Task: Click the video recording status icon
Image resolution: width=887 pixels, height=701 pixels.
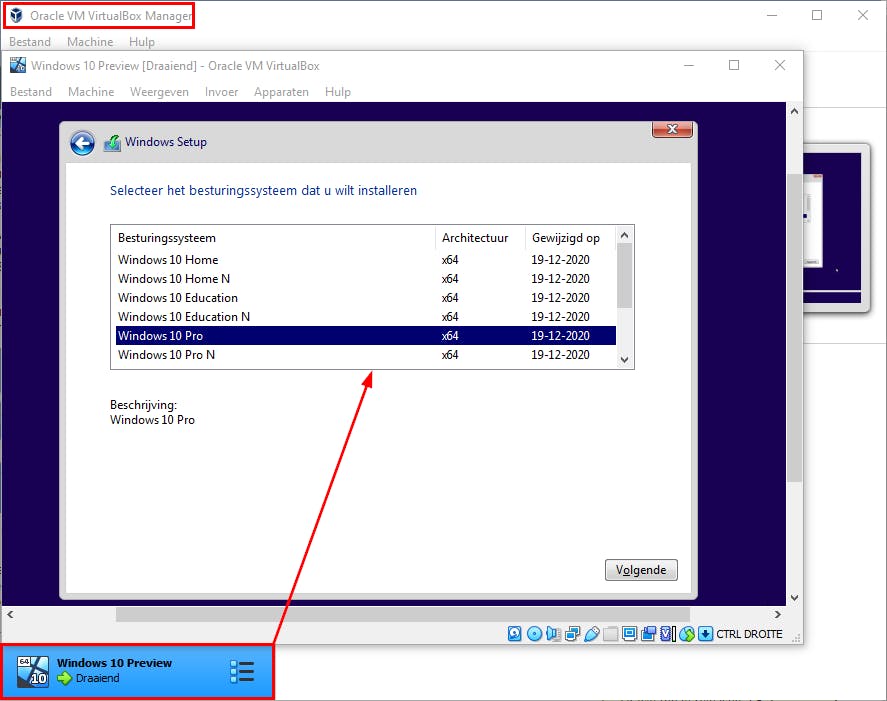Action: pyautogui.click(x=648, y=634)
